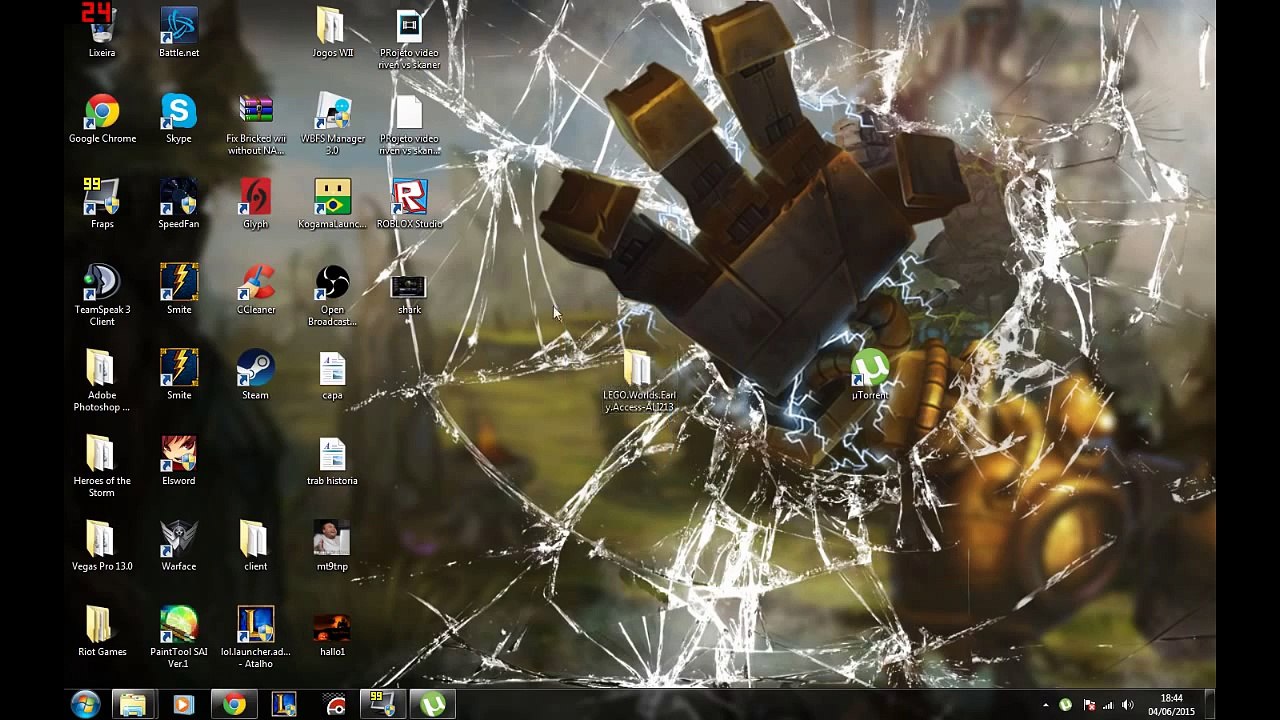Screen dimensions: 1280x720
Task: Open the Action Center flag icon
Action: point(1089,706)
